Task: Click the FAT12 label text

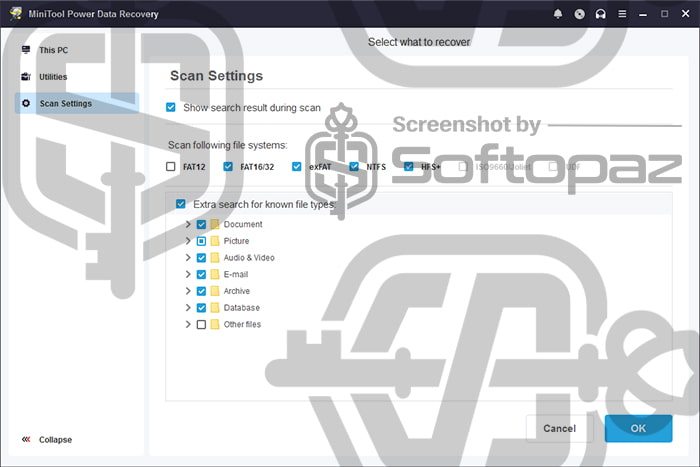Action: point(194,167)
